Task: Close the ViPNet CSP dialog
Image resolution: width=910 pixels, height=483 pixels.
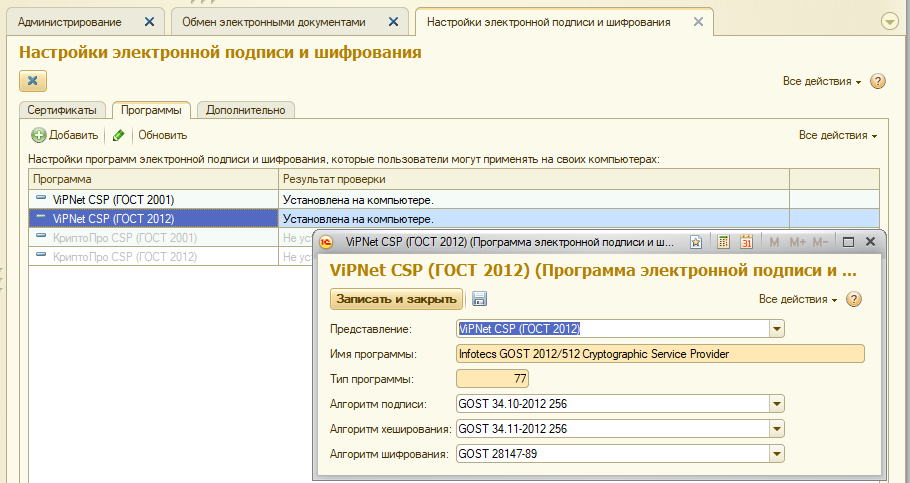Action: 870,242
